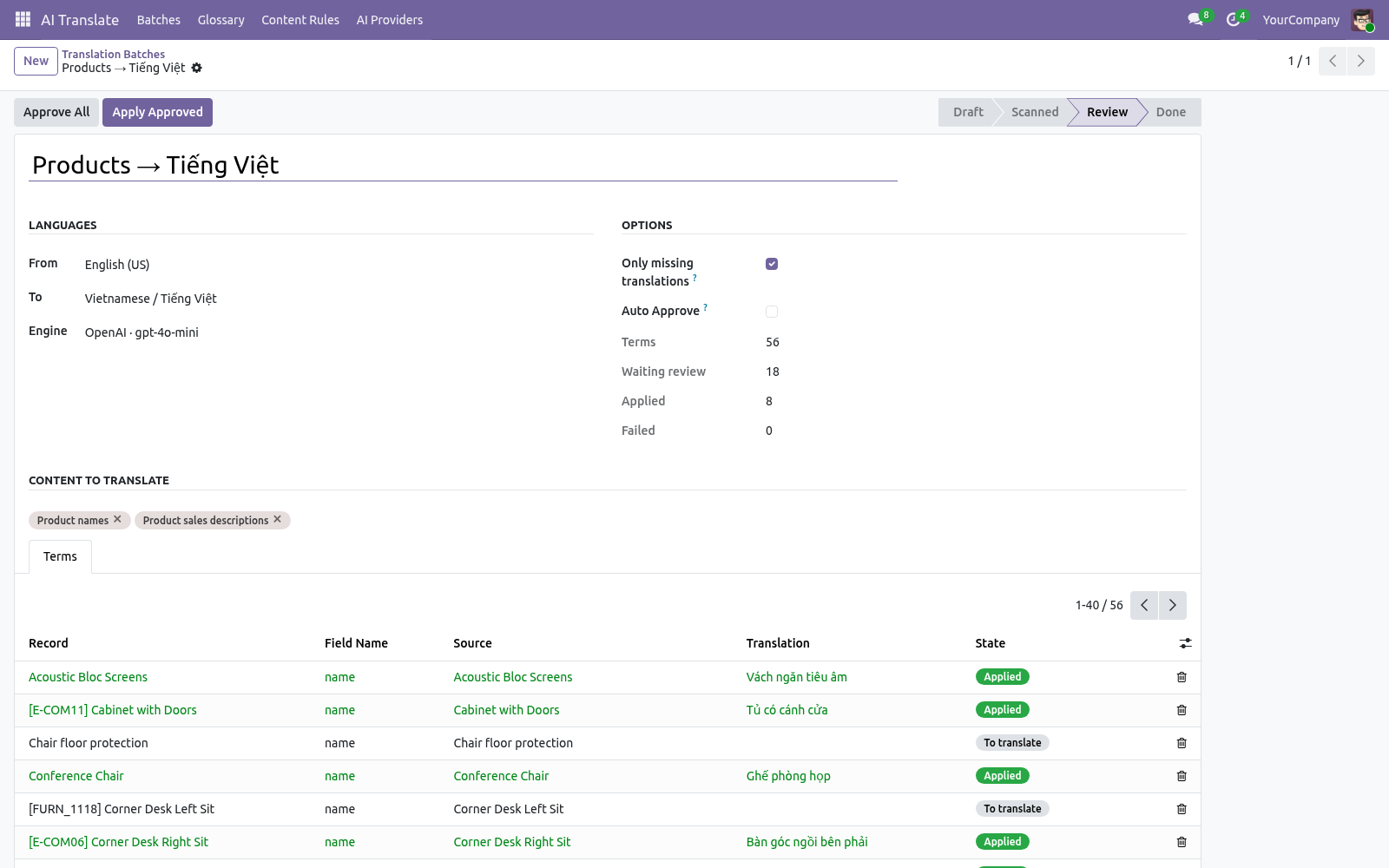Click the Applied badge for Conference Chair

click(x=1002, y=776)
